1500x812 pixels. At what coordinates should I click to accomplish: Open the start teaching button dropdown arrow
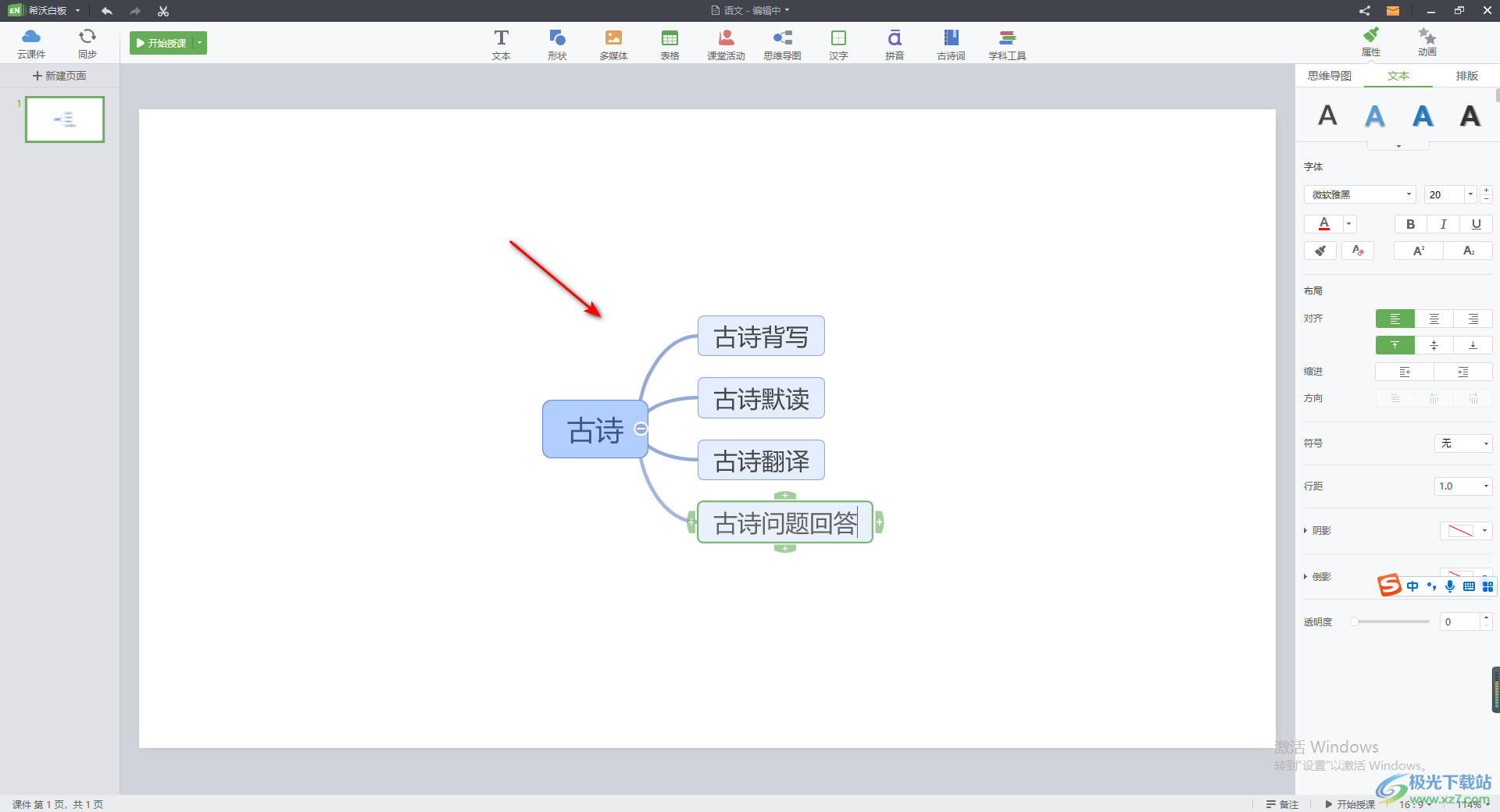(x=200, y=43)
